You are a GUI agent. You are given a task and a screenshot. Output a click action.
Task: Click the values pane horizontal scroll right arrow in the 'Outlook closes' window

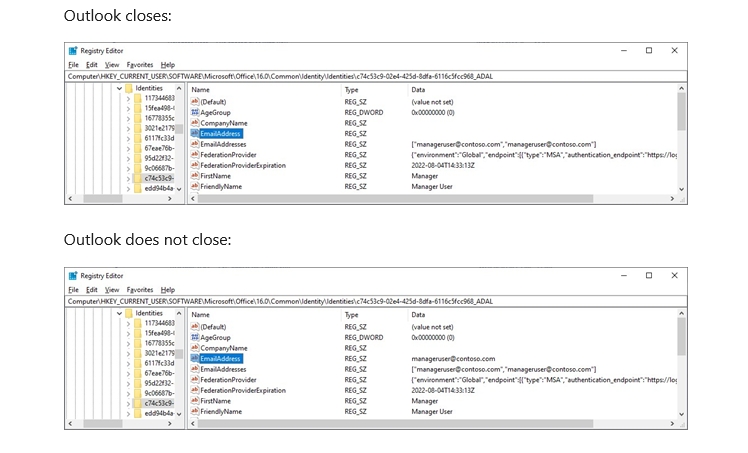coord(672,198)
